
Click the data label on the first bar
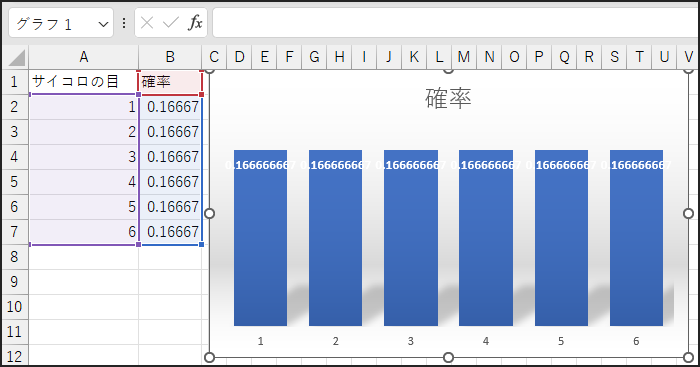click(x=261, y=165)
